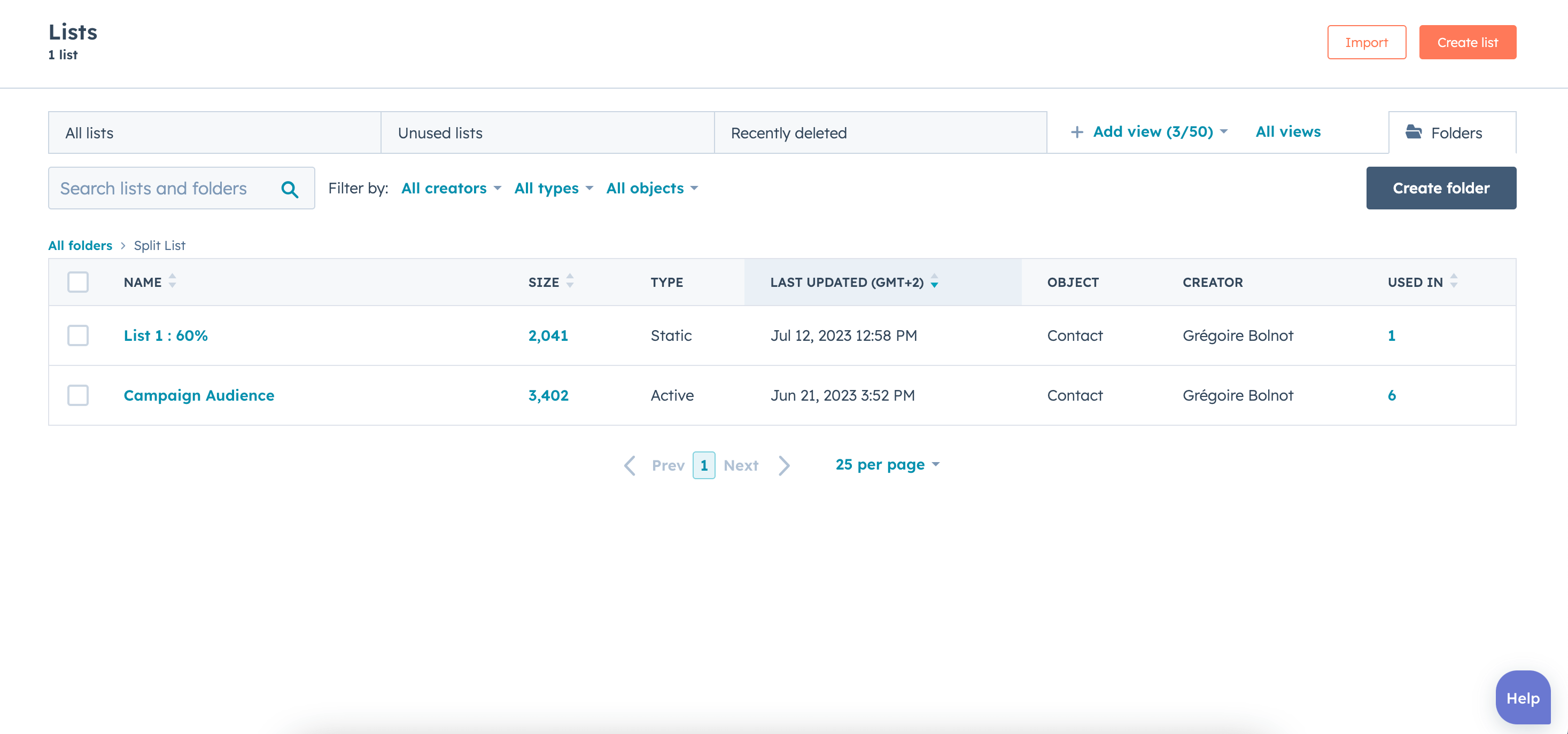This screenshot has width=1568, height=734.
Task: Expand the Add view (3/50) dropdown
Action: pos(1160,131)
